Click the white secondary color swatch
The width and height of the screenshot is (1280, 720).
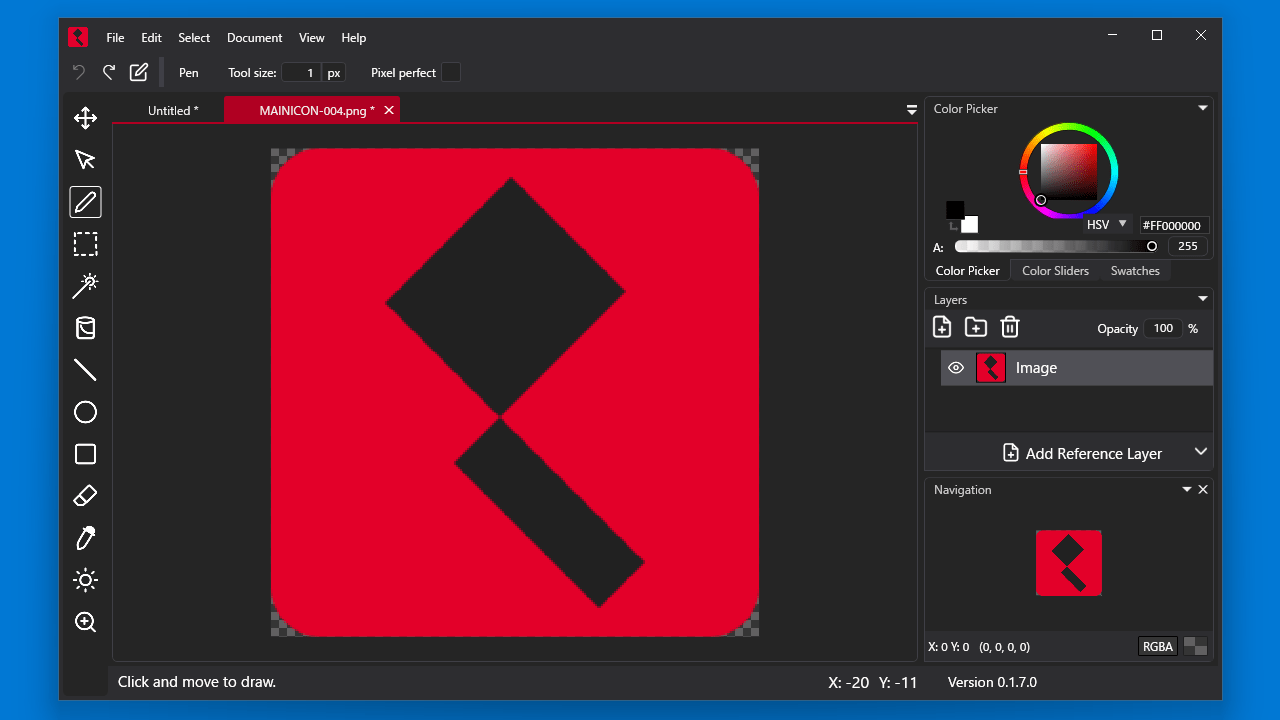tap(970, 224)
